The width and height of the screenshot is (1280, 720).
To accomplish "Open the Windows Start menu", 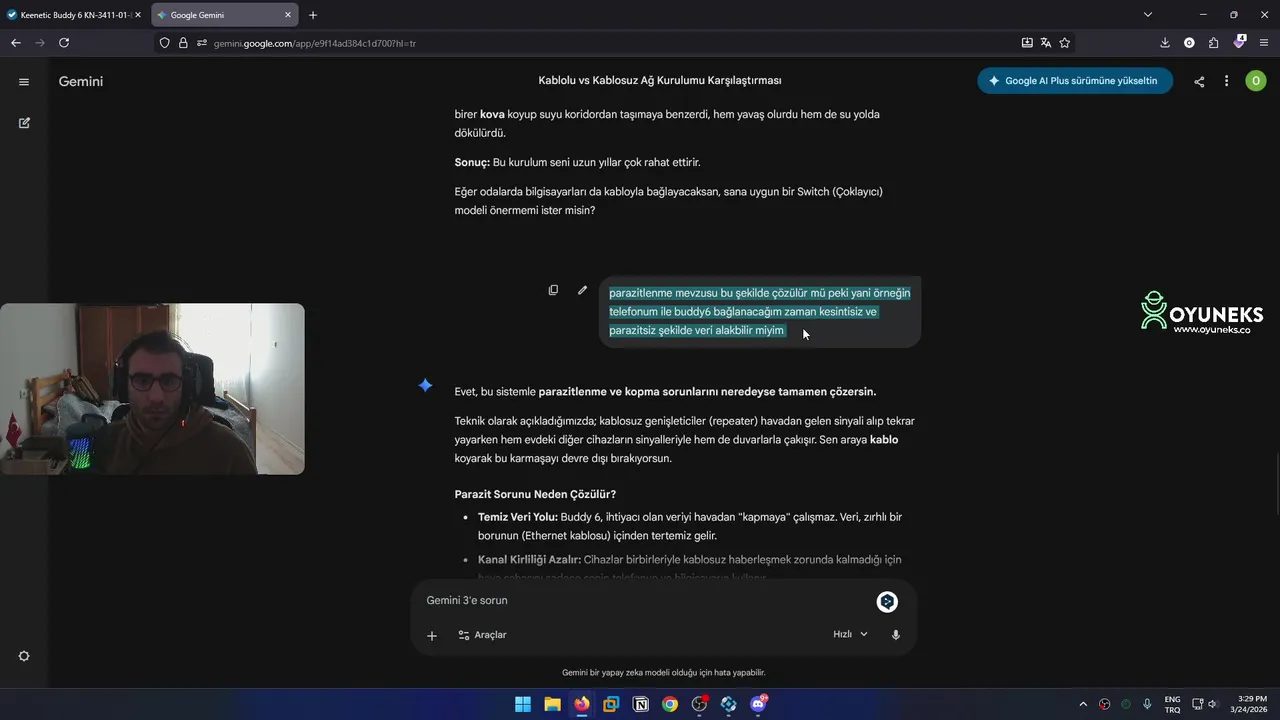I will tap(523, 704).
